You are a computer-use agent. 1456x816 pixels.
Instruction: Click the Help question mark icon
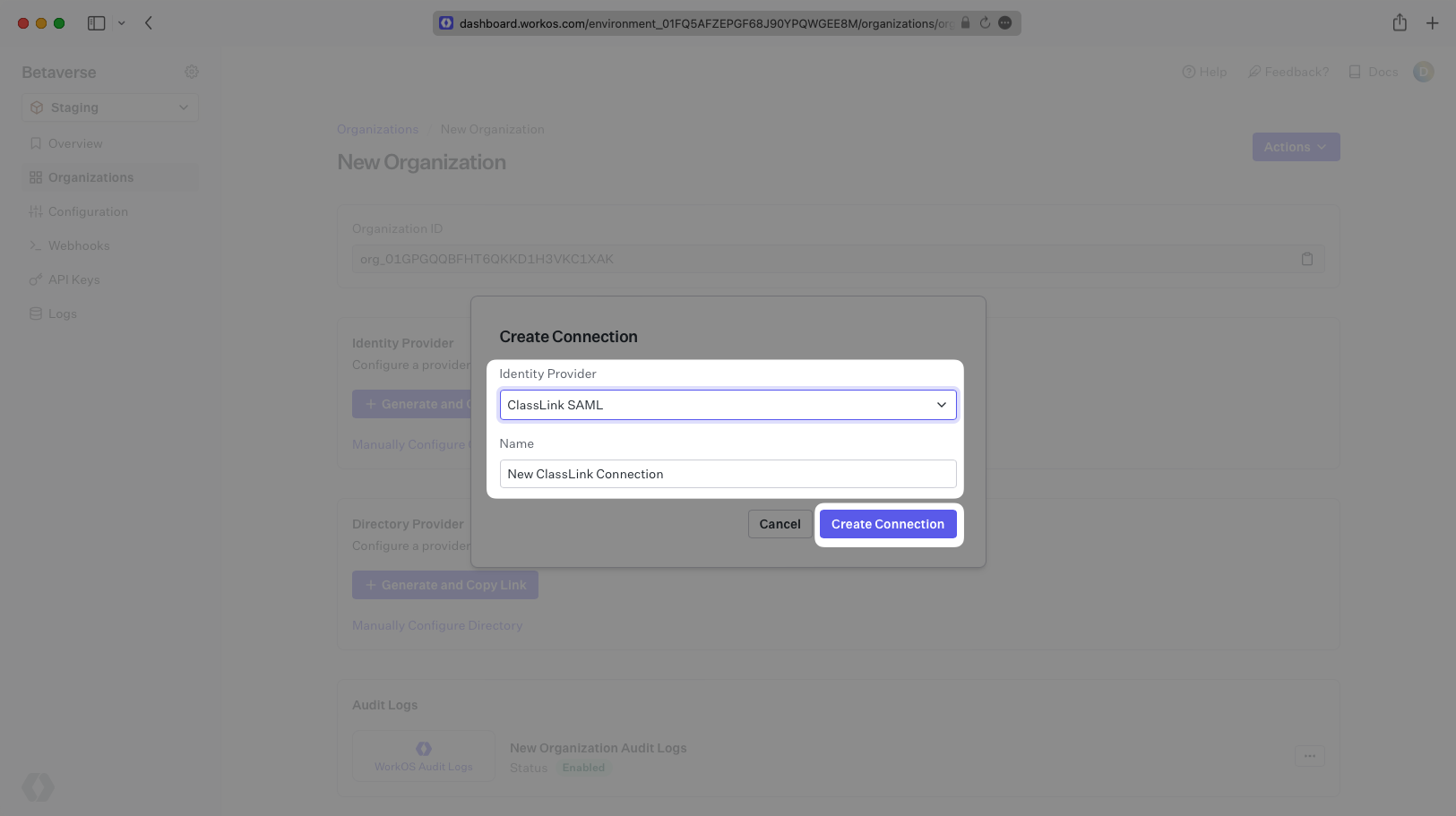[1189, 72]
